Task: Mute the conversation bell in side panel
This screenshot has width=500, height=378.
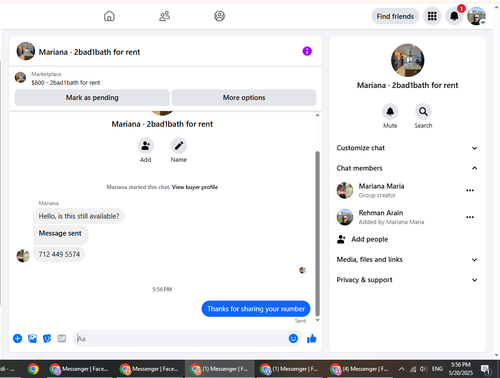Action: click(390, 112)
